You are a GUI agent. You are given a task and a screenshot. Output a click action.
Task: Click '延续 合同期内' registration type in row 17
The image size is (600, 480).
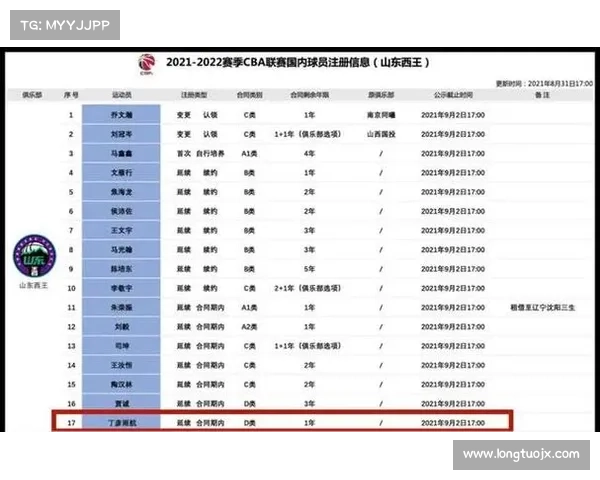(x=201, y=423)
